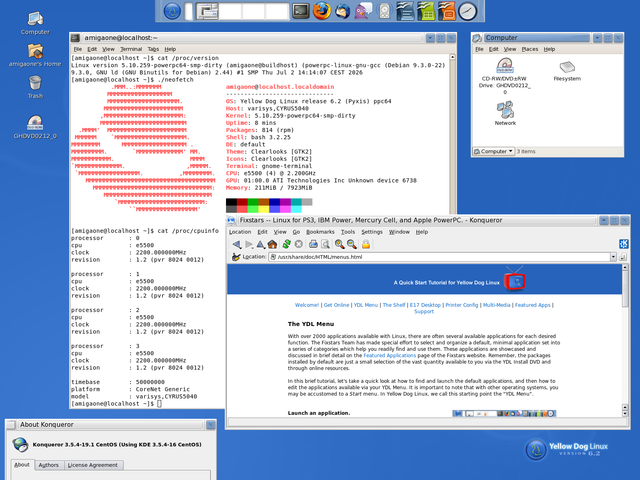Print the page from Konqueror toolbar

pos(313,244)
